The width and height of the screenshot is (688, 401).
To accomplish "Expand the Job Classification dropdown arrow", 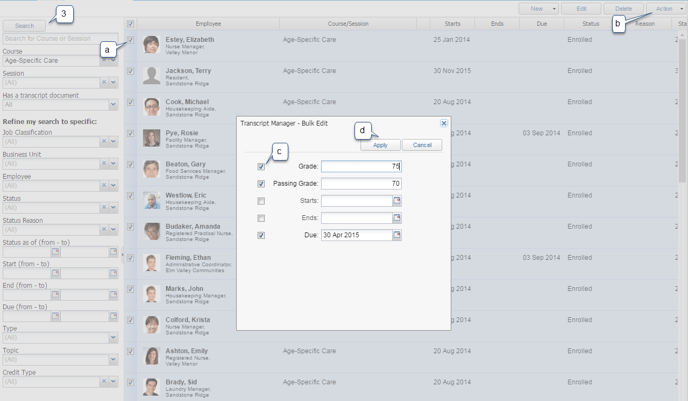I will pos(113,141).
